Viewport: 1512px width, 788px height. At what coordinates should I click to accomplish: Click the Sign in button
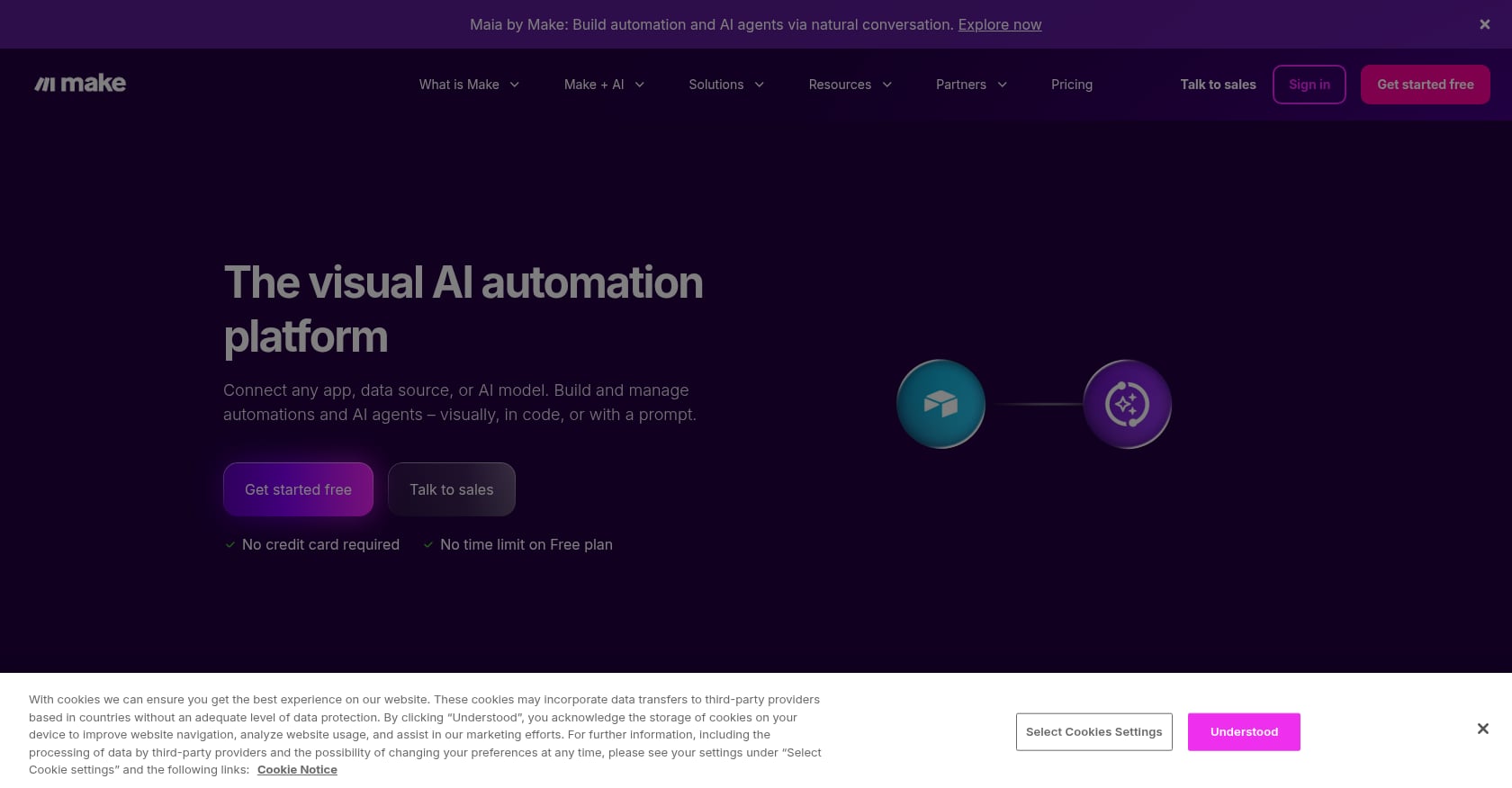tap(1309, 85)
